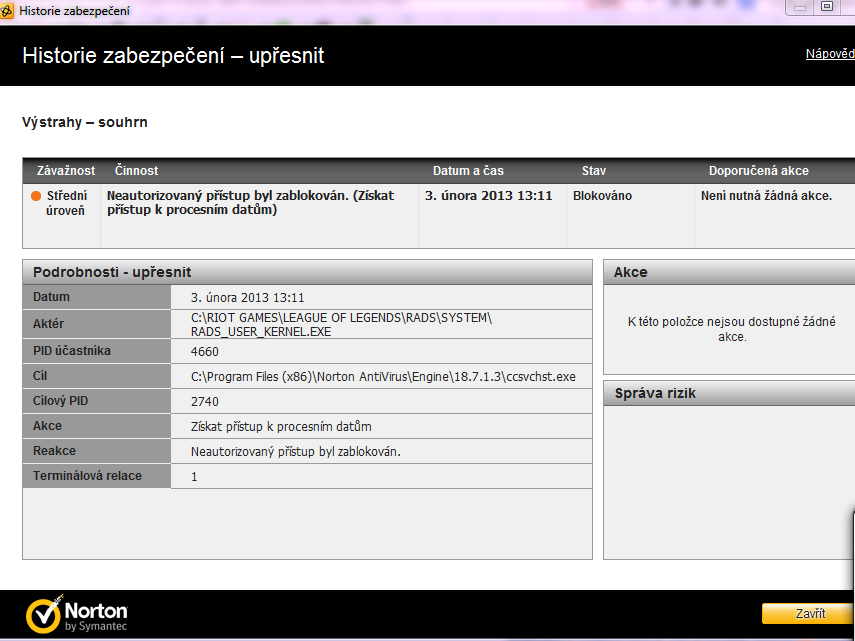Click the Správa rizik panel header

pos(729,393)
